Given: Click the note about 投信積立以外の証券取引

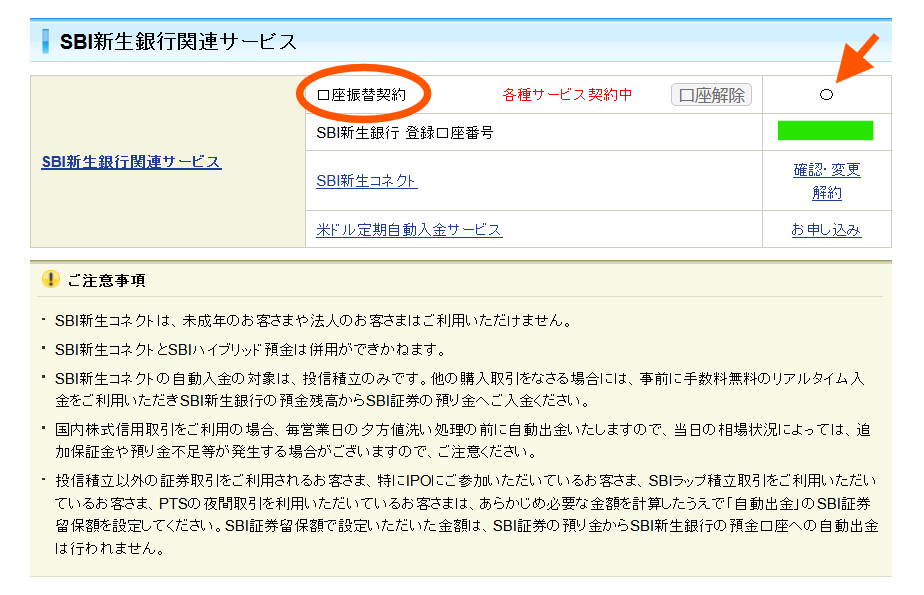Looking at the screenshot, I should [x=467, y=514].
